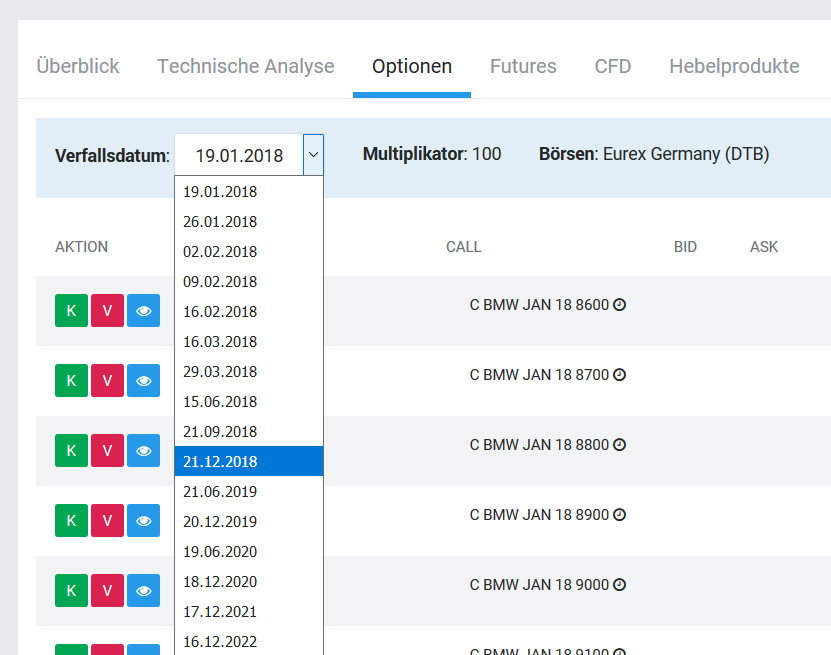831x655 pixels.
Task: Open call option C BMW JAN 18 8900
Action: pyautogui.click(x=539, y=515)
